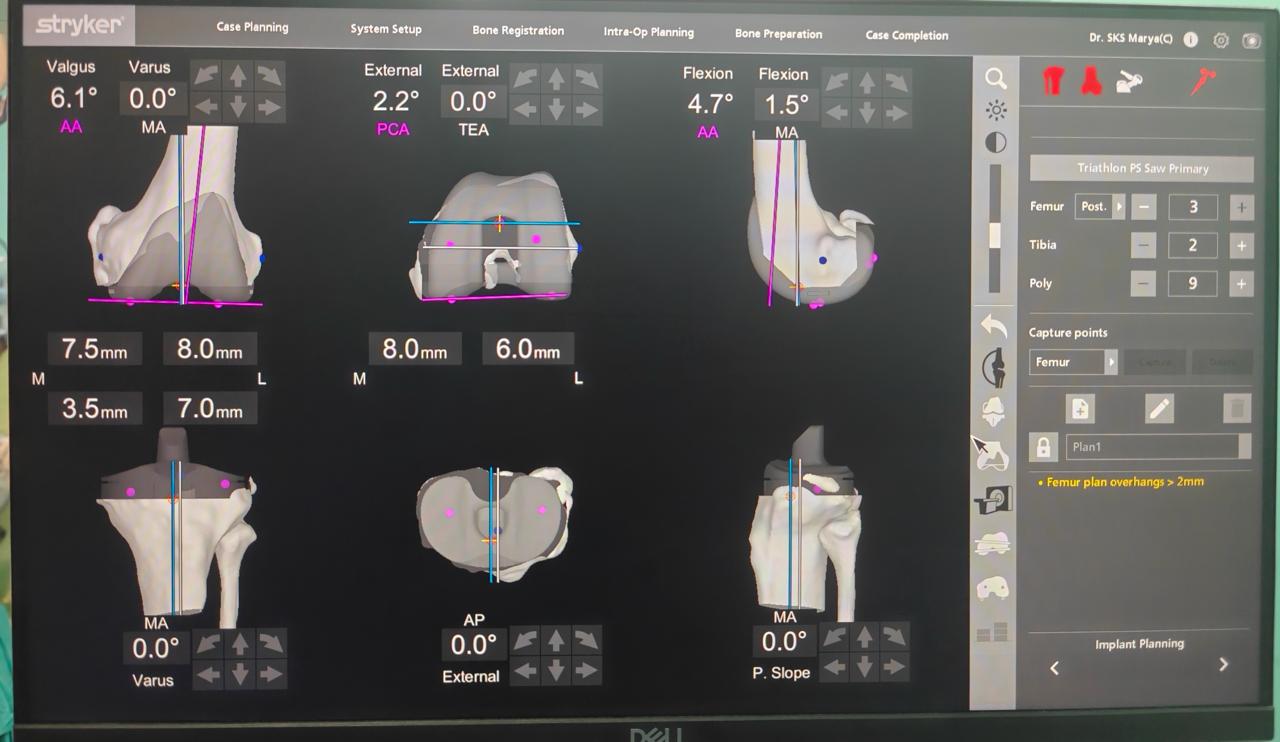Click the magnifier zoom icon

tap(995, 79)
